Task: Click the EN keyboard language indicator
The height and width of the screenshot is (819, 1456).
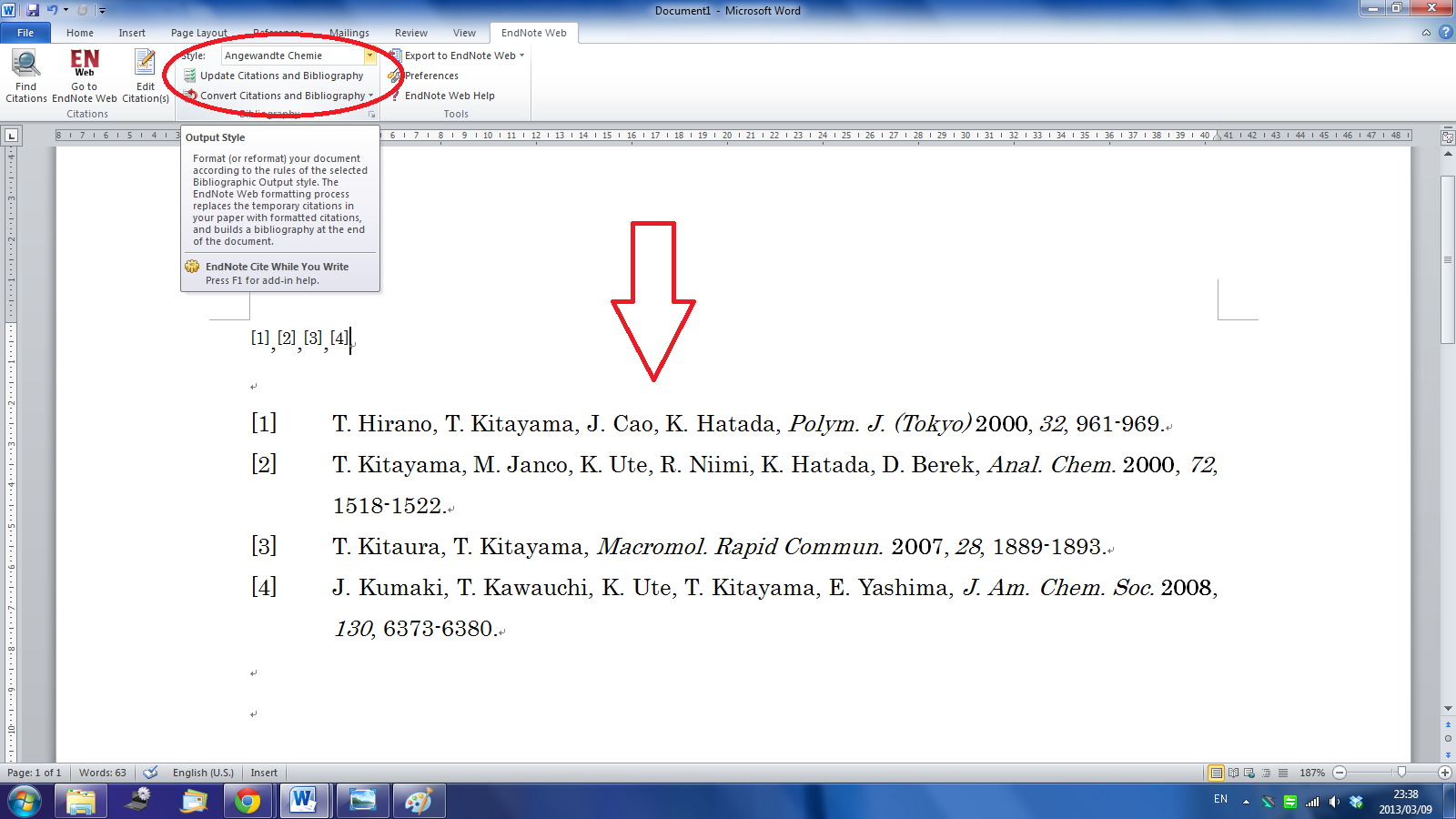Action: [1220, 800]
